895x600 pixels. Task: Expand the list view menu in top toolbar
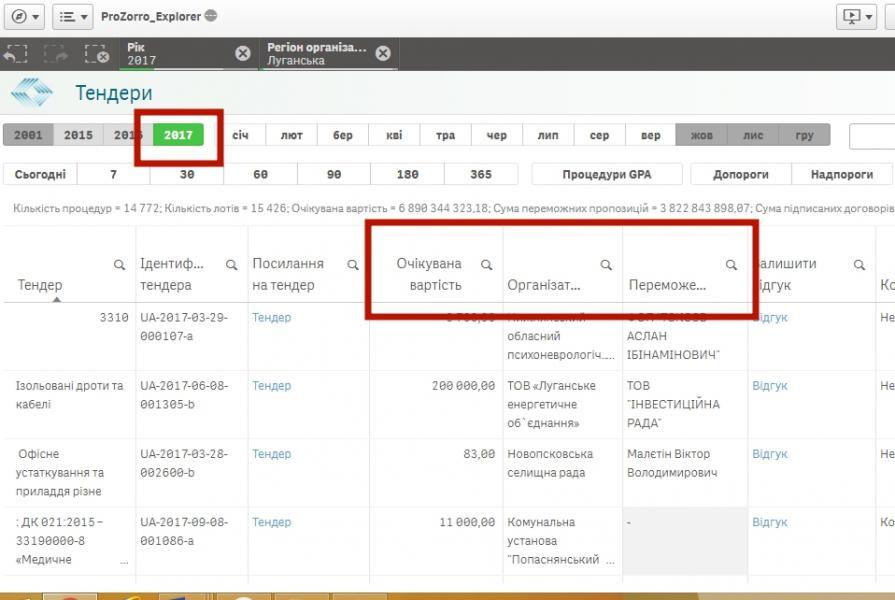[71, 17]
